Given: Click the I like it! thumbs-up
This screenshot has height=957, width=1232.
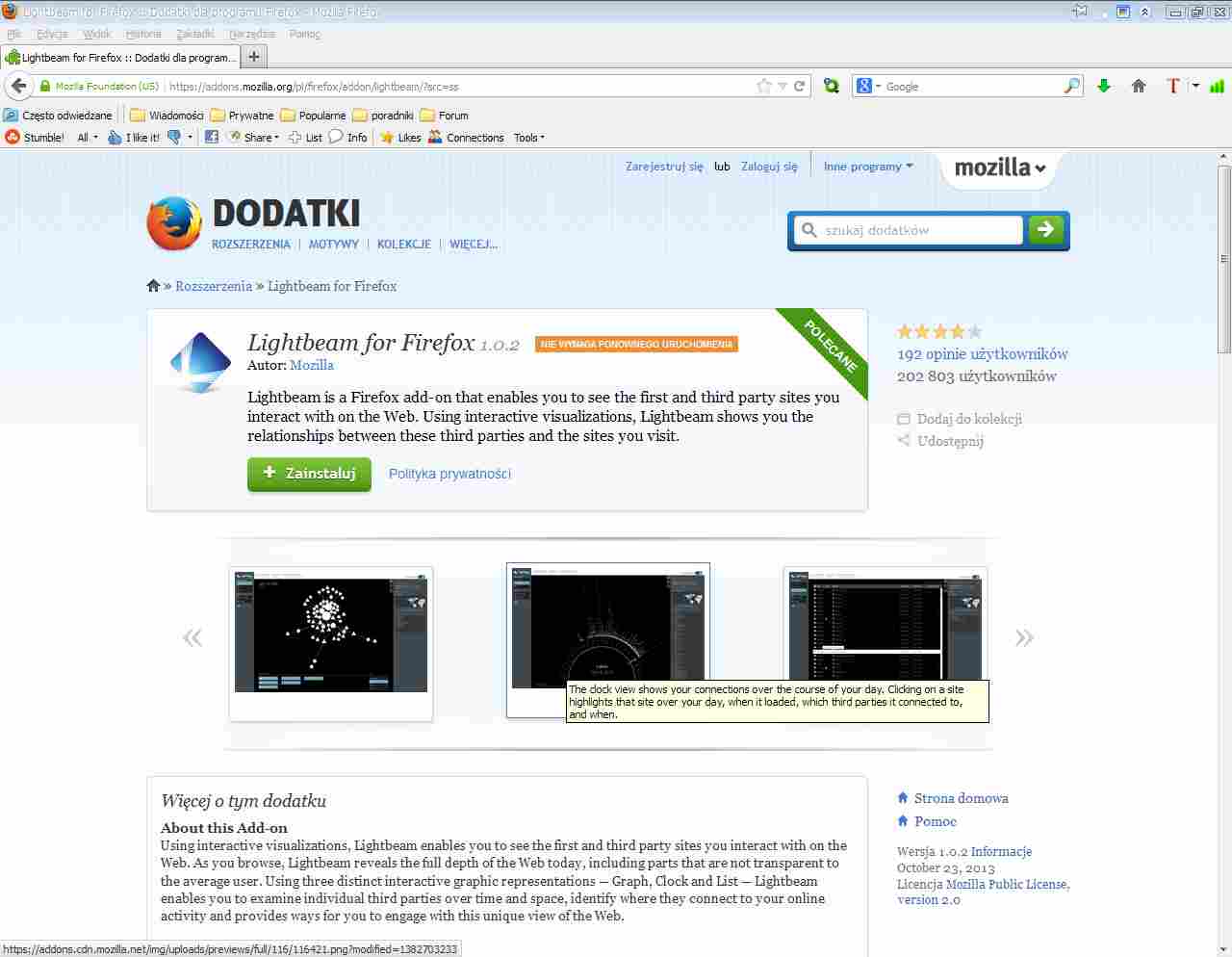Looking at the screenshot, I should tap(134, 138).
